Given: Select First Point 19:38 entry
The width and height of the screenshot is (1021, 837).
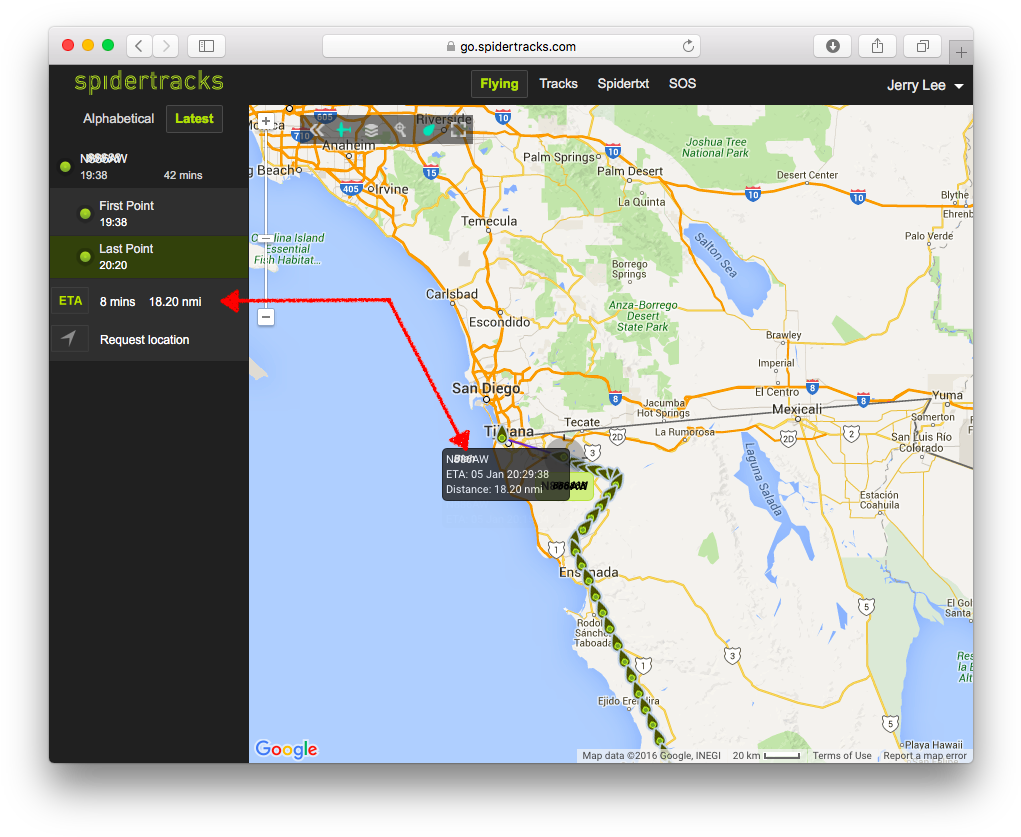Looking at the screenshot, I should pyautogui.click(x=149, y=213).
